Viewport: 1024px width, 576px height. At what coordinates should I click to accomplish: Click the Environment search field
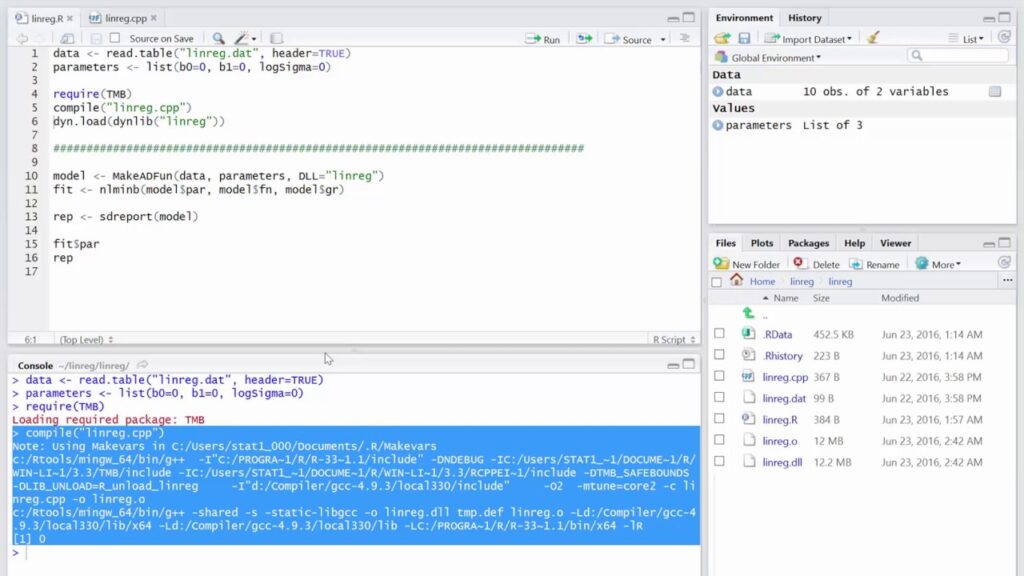957,56
